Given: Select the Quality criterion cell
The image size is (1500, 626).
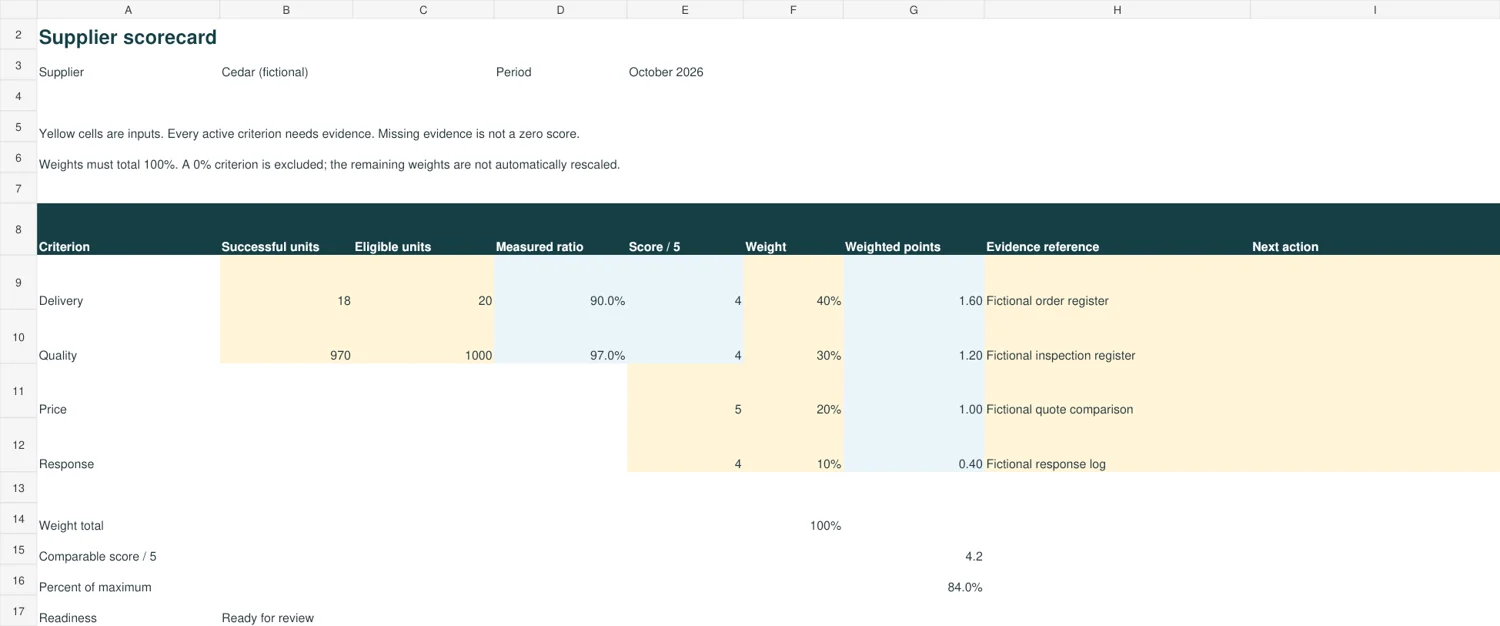Looking at the screenshot, I should (x=128, y=337).
